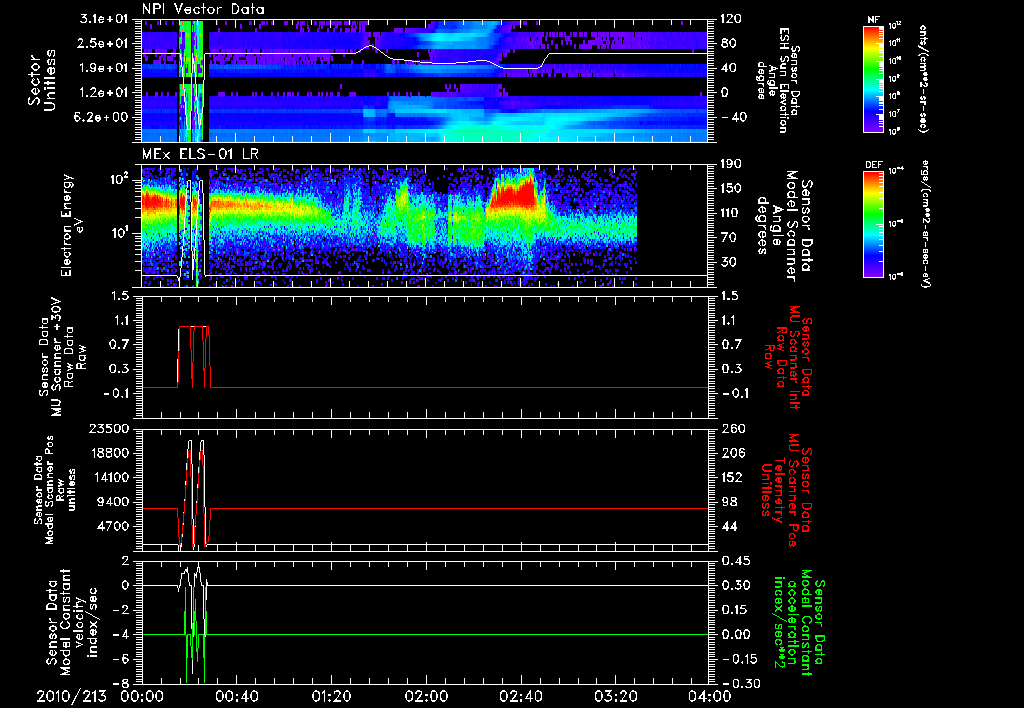1024x708 pixels.
Task: Click the 9400 scanner position tick label
Action: tap(114, 502)
